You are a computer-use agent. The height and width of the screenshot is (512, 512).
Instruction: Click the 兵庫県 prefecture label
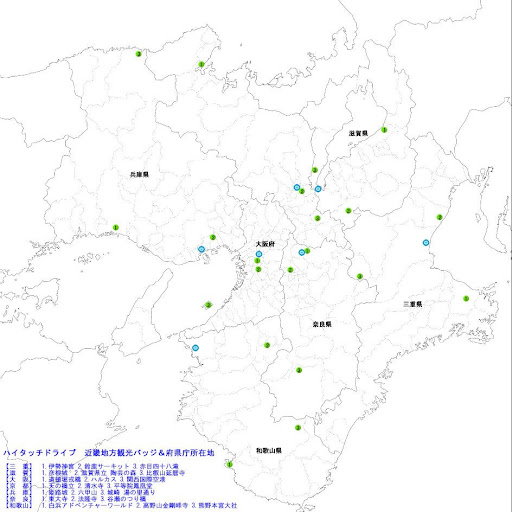139,174
